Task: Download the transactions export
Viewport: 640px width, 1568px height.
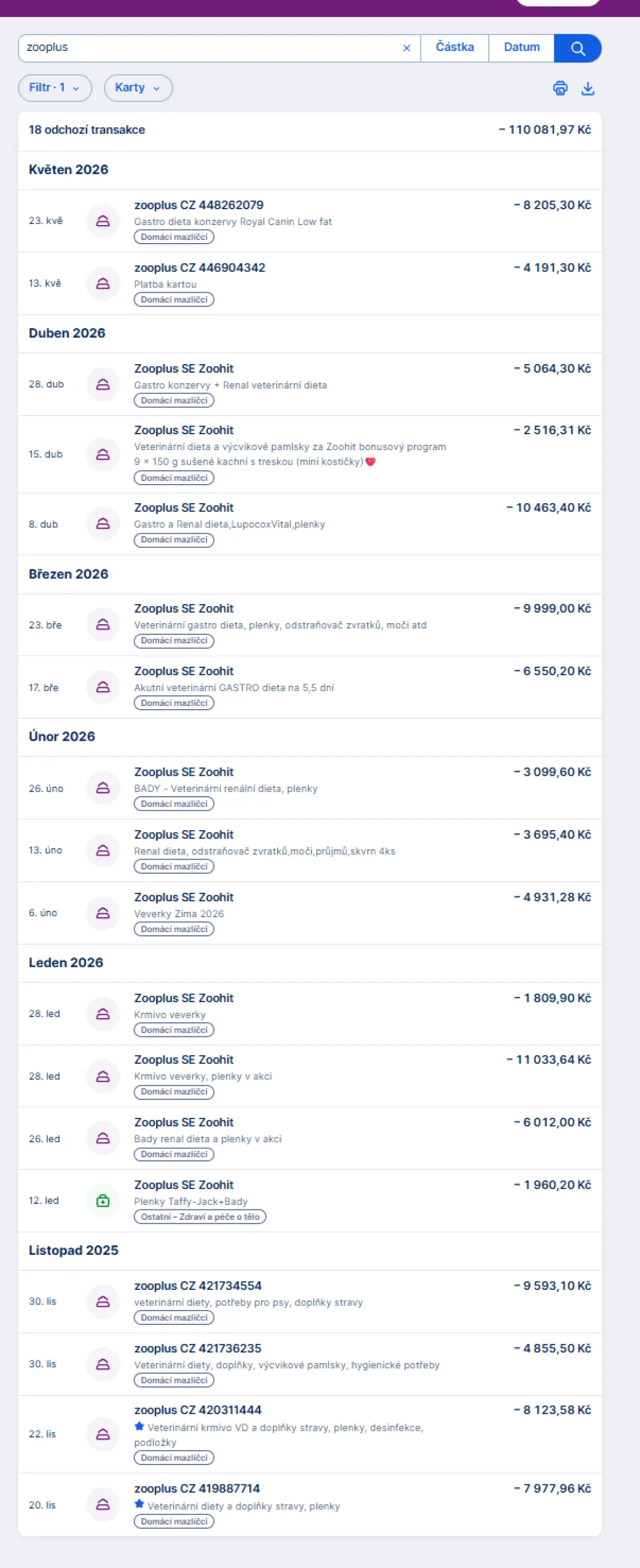Action: click(x=587, y=88)
